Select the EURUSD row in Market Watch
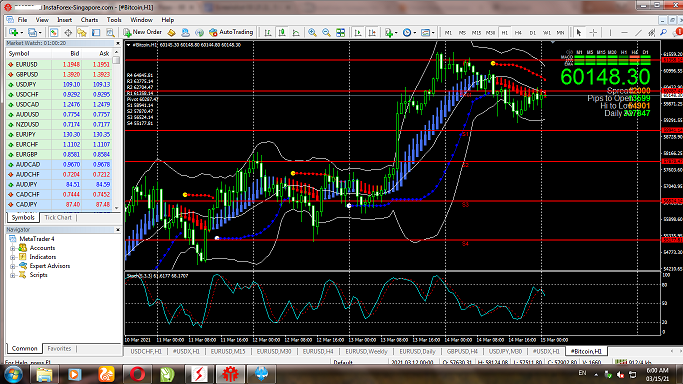Image resolution: width=683 pixels, height=384 pixels. 59,64
